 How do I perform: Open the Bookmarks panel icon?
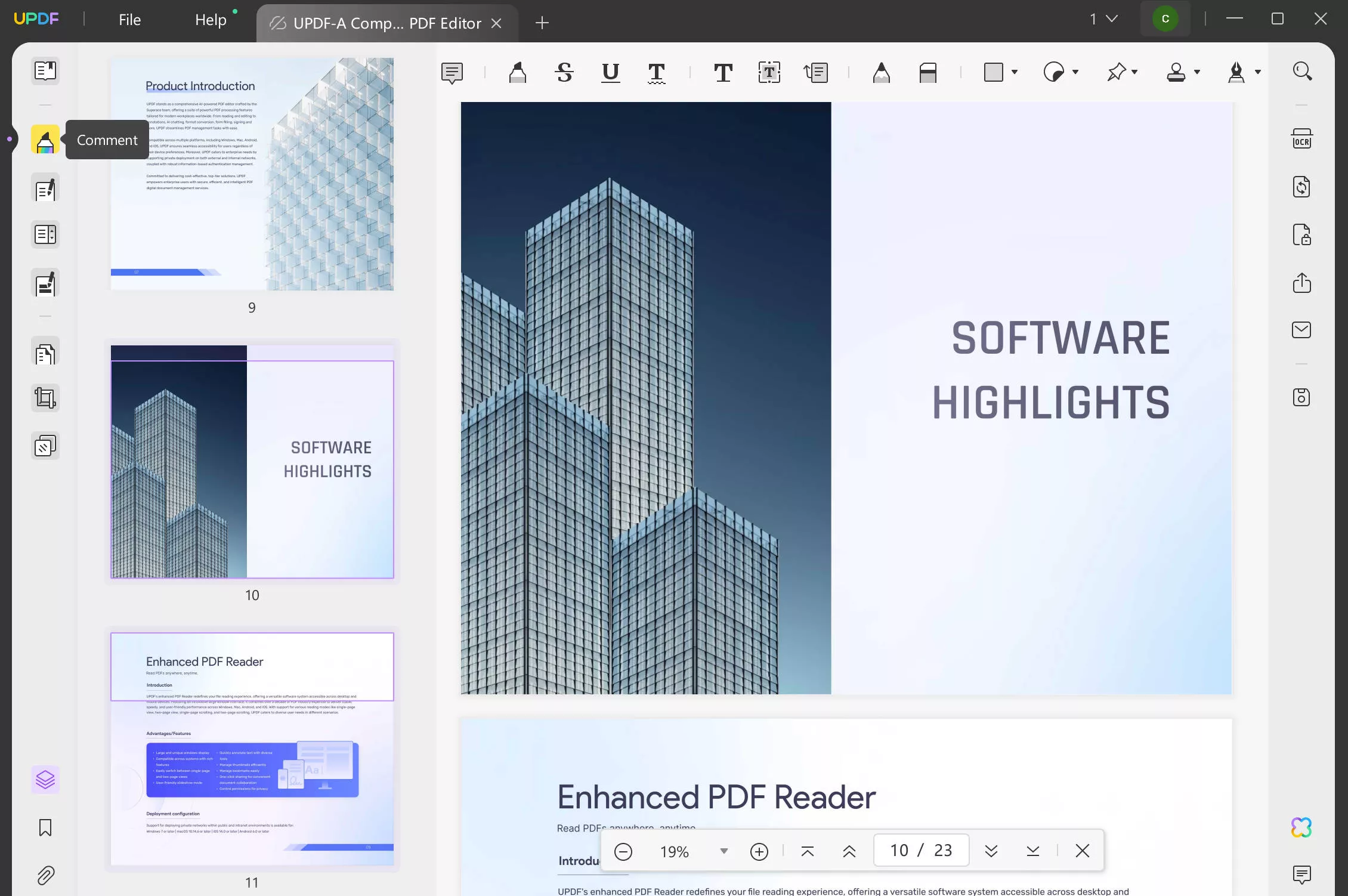point(45,827)
